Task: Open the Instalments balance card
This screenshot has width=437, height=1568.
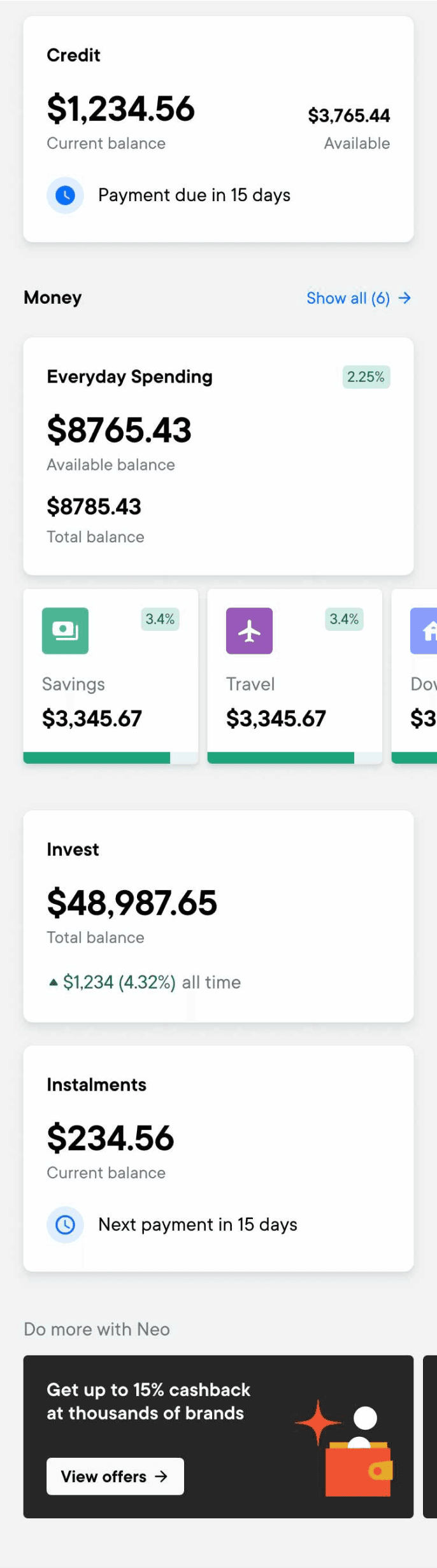Action: 218,1159
